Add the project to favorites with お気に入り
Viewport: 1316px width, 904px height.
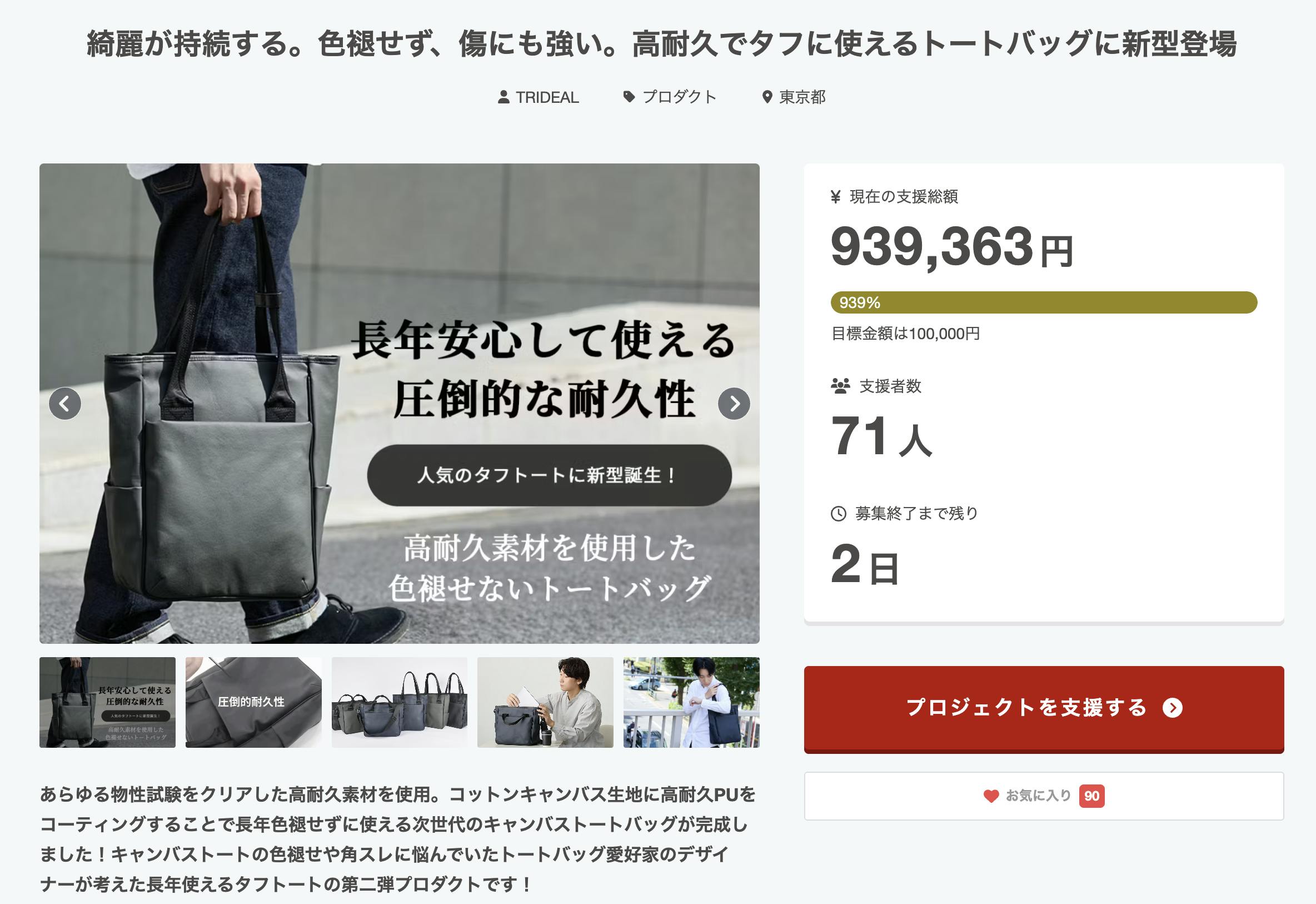tap(1044, 796)
